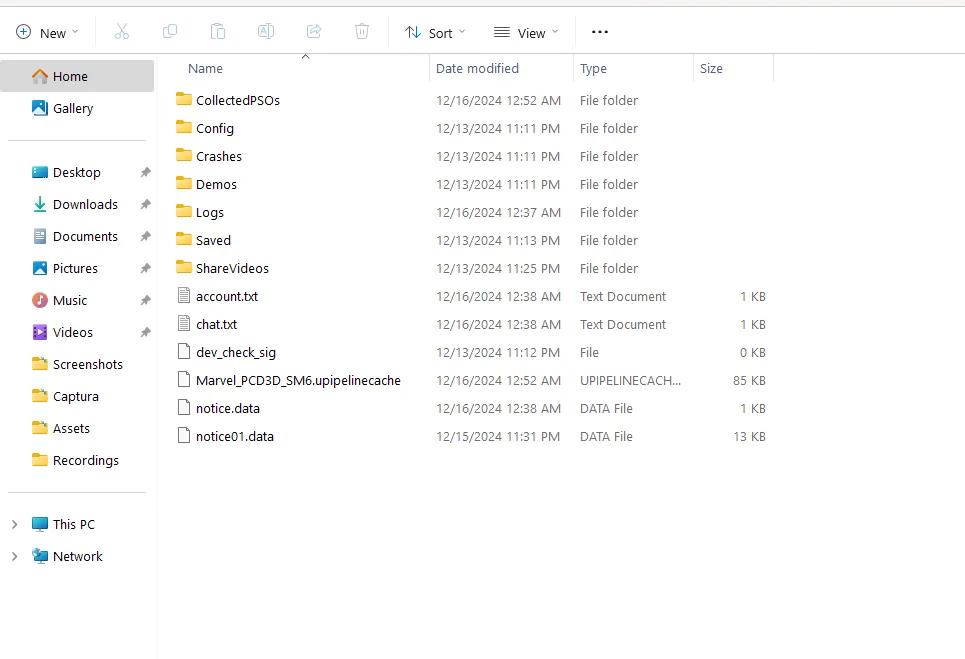965x659 pixels.
Task: Unpin Desktop using its pin icon
Action: (145, 172)
